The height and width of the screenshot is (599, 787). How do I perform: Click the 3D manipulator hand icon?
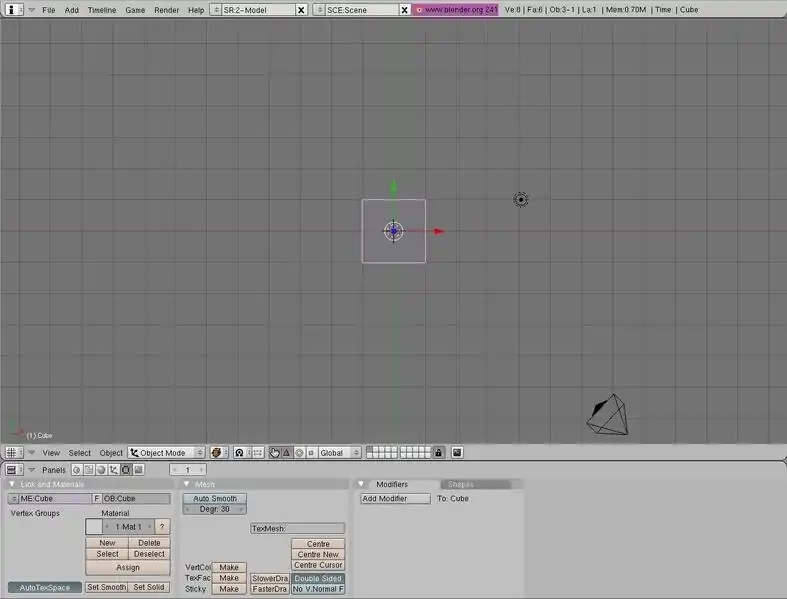click(x=275, y=453)
